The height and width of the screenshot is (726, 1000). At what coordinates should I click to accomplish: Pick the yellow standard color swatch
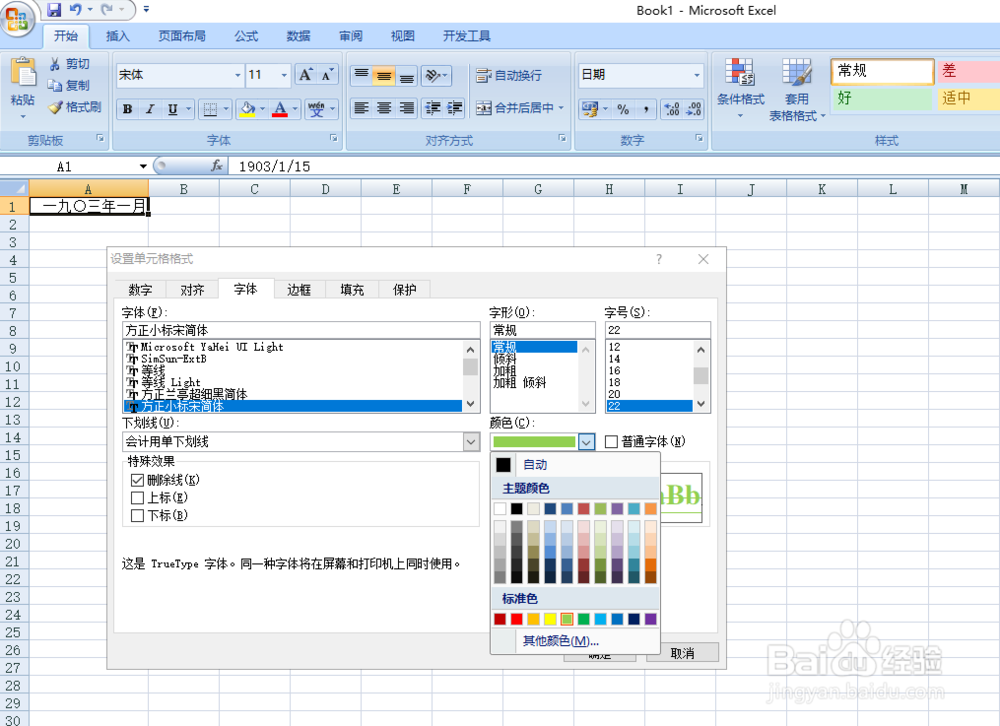pos(550,619)
